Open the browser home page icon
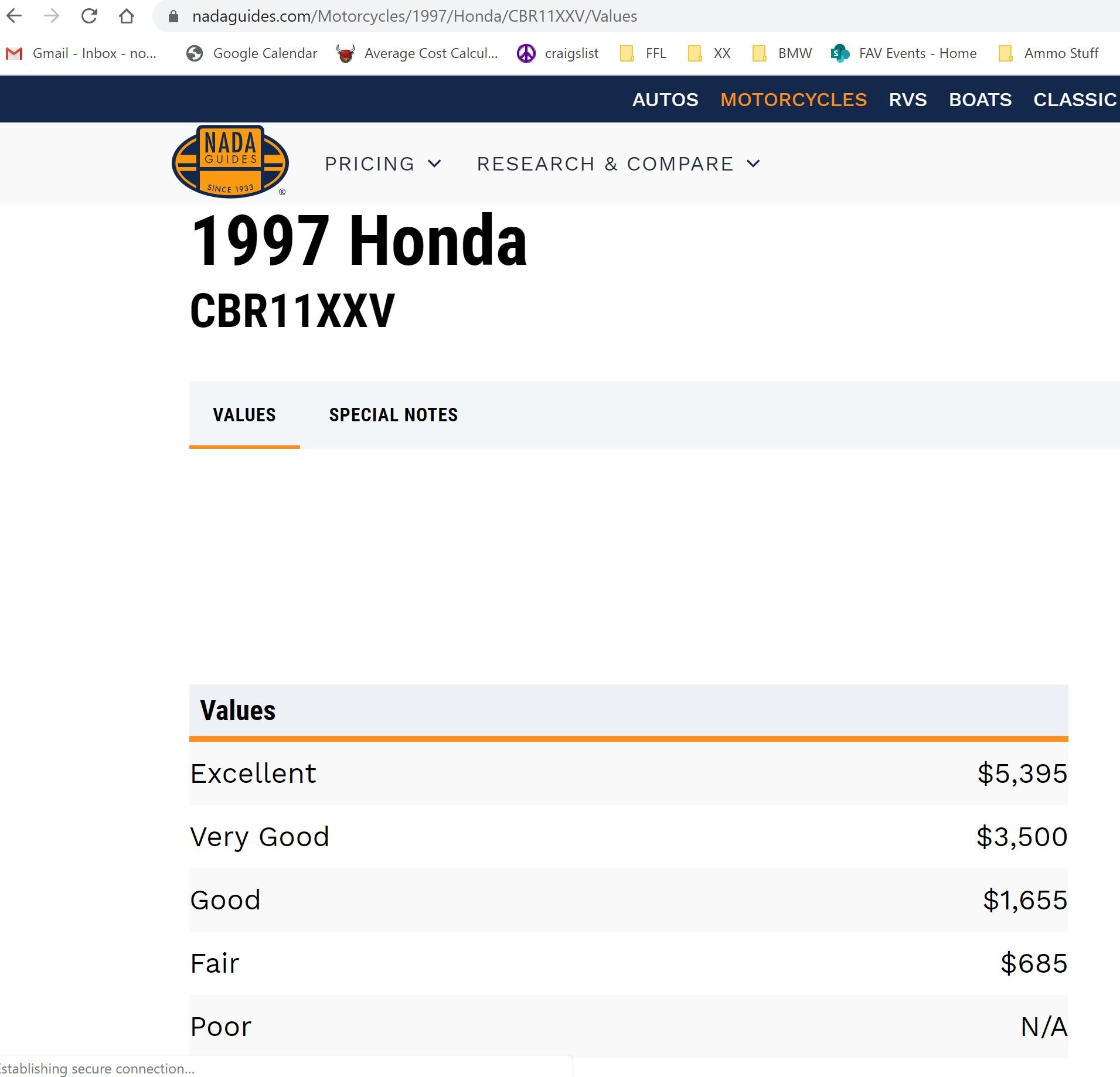 pyautogui.click(x=127, y=16)
